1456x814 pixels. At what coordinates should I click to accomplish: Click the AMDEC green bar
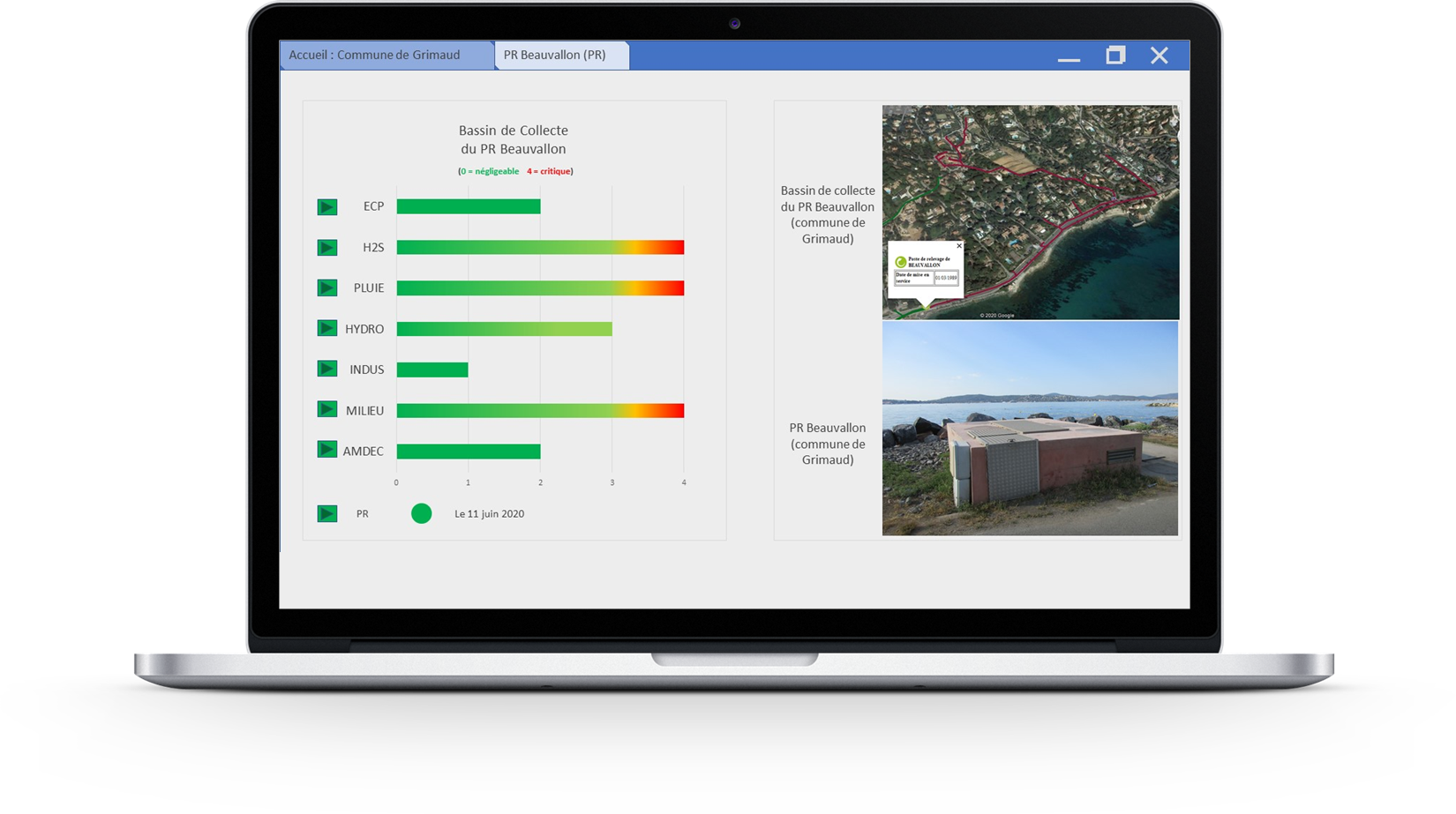[469, 452]
